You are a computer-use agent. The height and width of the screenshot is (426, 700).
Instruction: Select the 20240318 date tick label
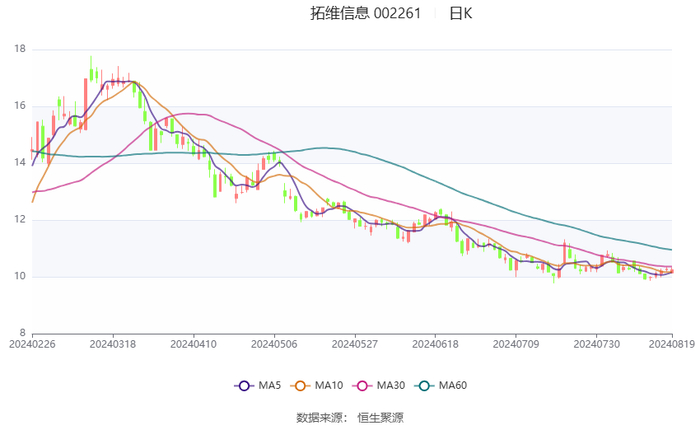(x=112, y=344)
